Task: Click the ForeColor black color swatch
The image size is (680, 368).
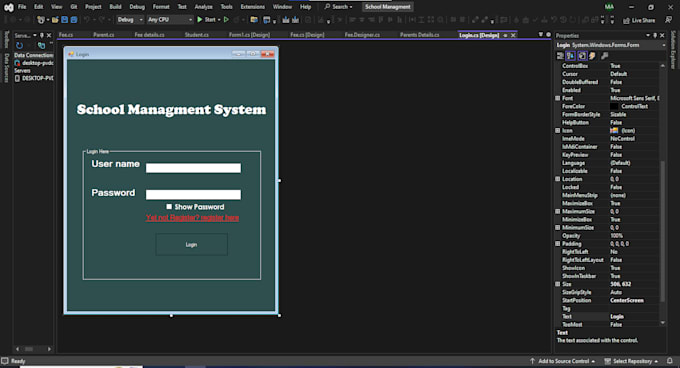Action: pyautogui.click(x=614, y=106)
